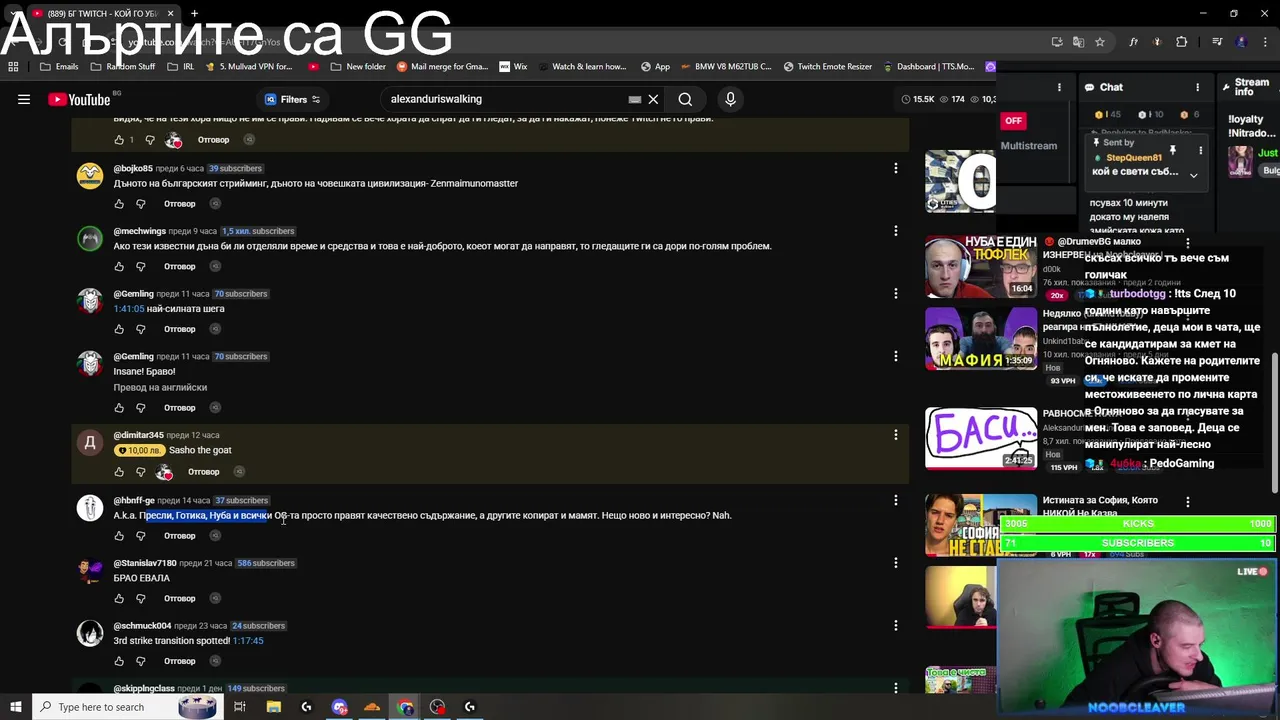
Task: Open options menu for the 'Insane! Браво!' comment
Action: 895,356
